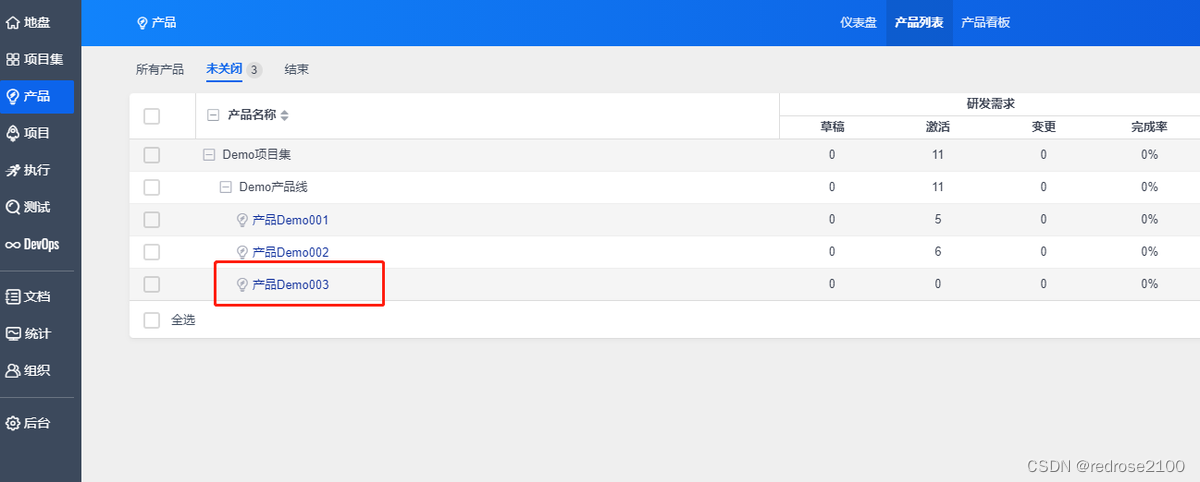Click the 激活 column header

pyautogui.click(x=938, y=127)
